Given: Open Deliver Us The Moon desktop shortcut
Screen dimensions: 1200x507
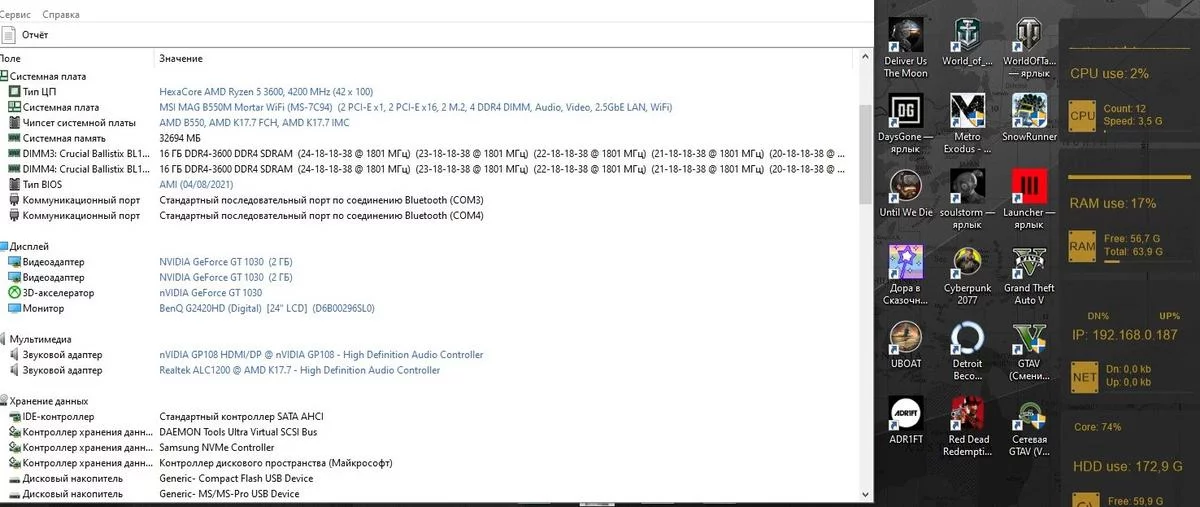Looking at the screenshot, I should click(906, 48).
